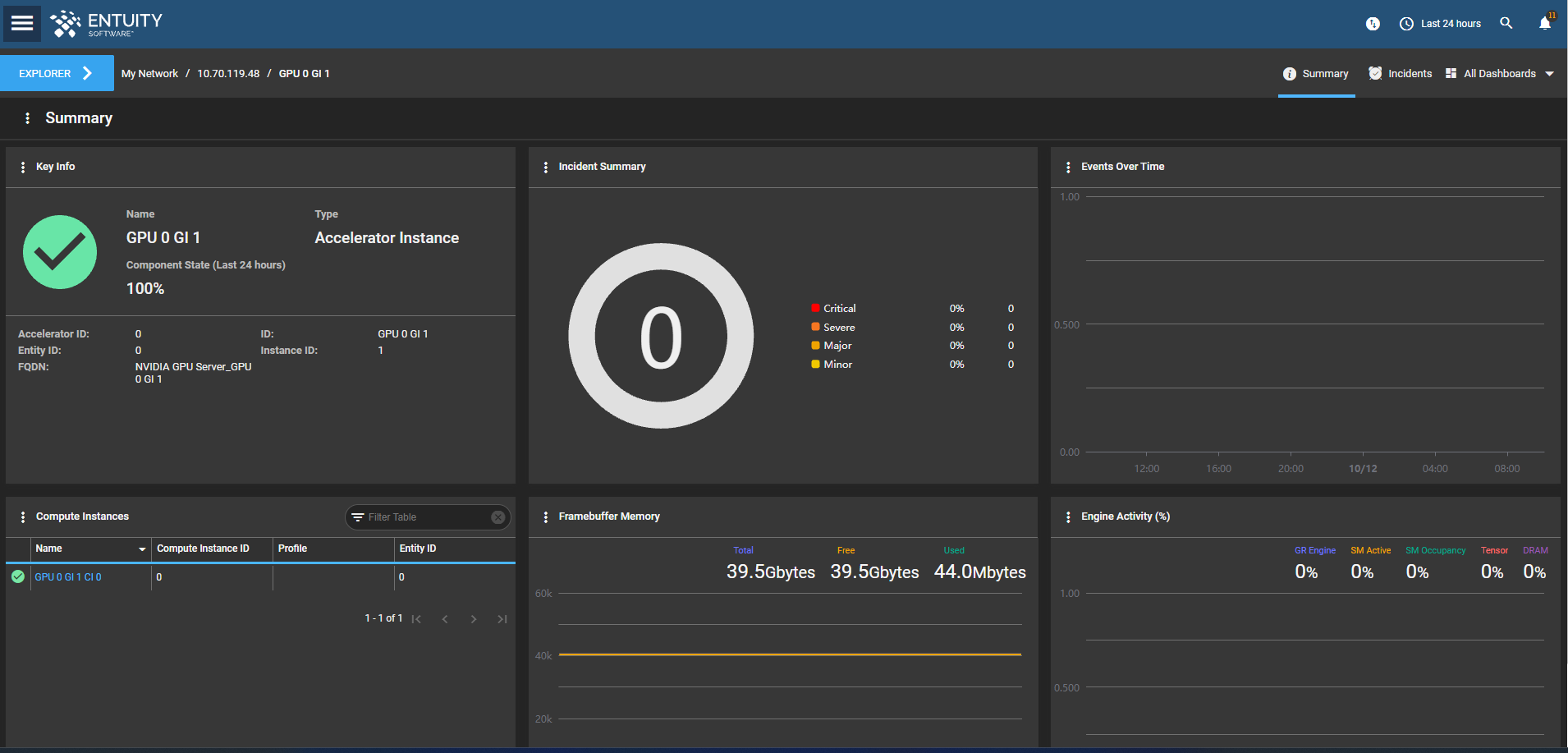The width and height of the screenshot is (1568, 753).
Task: Click the Critical red legend swatch
Action: 815,308
